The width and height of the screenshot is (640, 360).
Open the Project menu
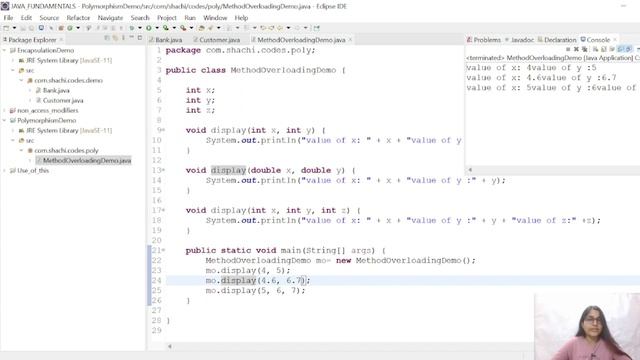click(x=167, y=18)
